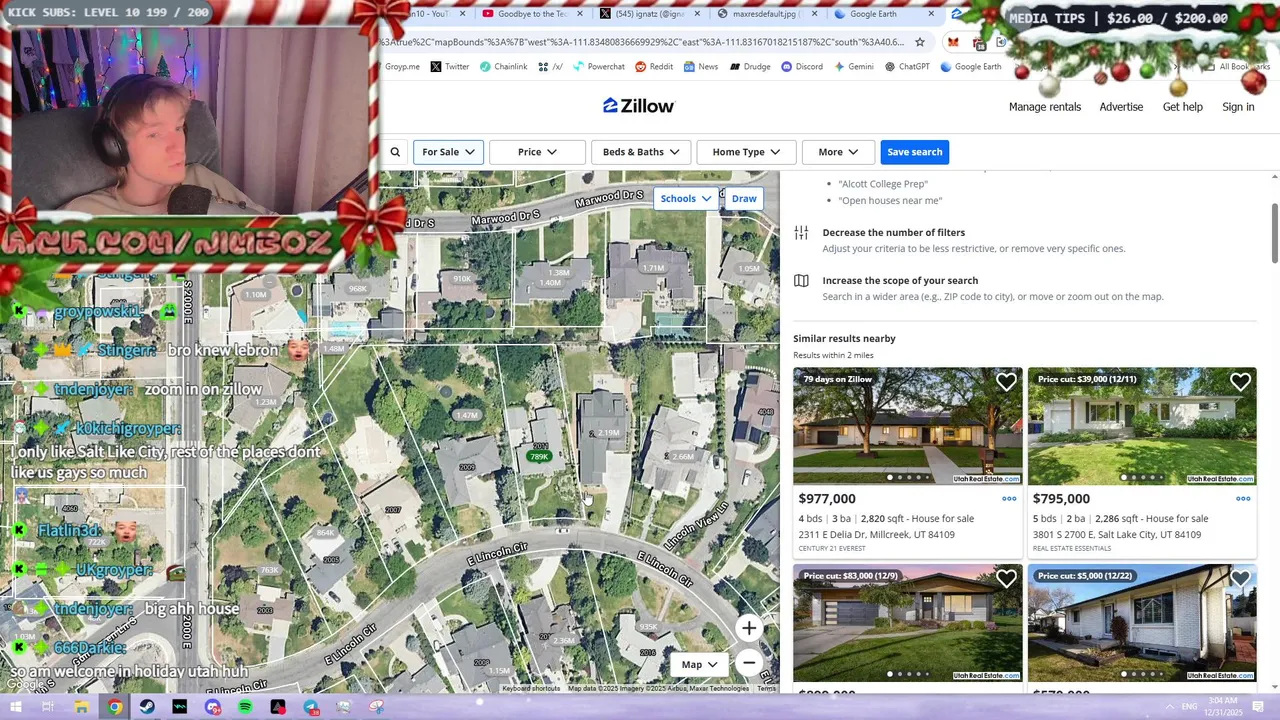Open more options on $977,000 listing
This screenshot has height=720, width=1280.
point(1009,499)
